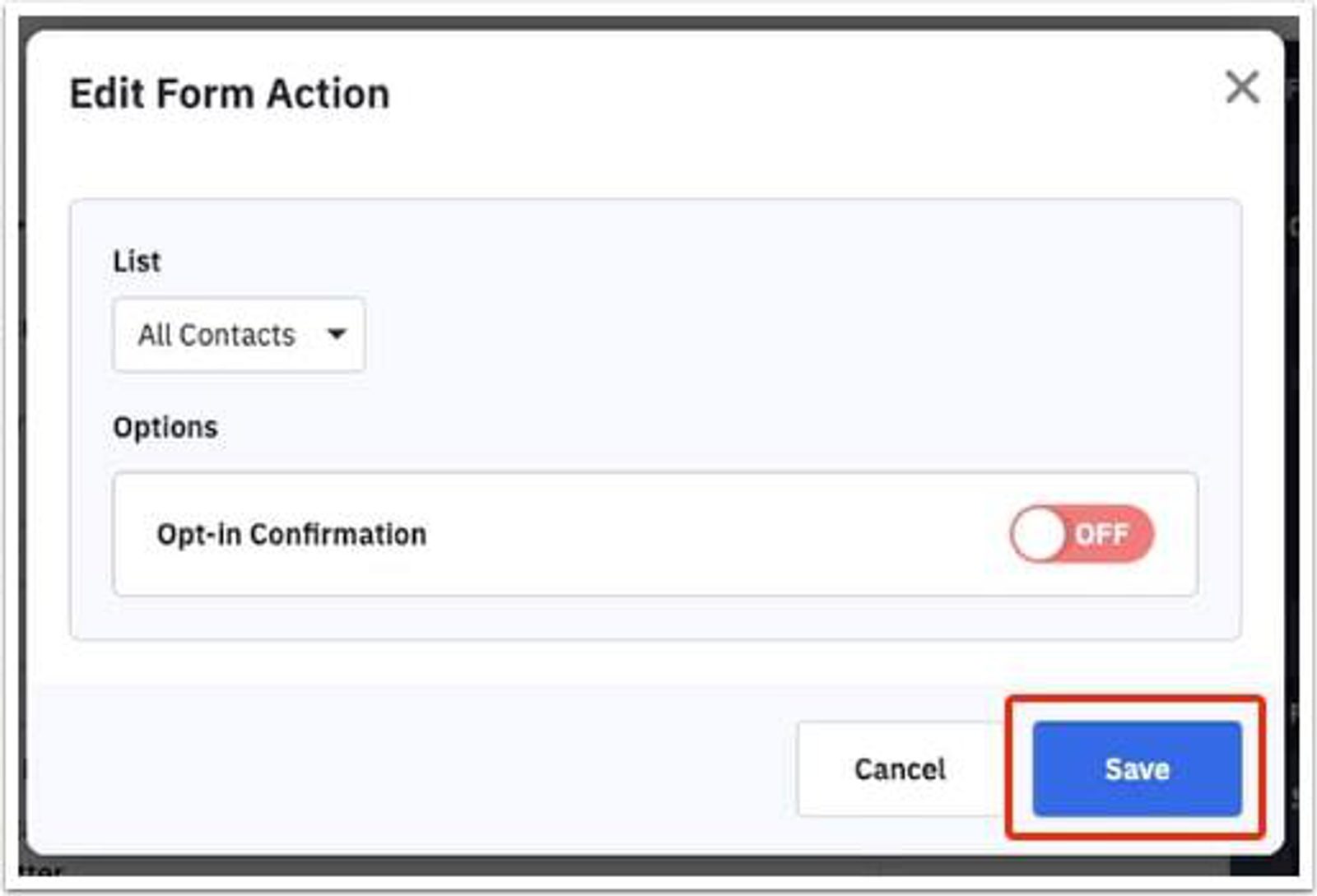
Task: Enable Opt-in Confirmation toggle
Action: tap(1082, 534)
